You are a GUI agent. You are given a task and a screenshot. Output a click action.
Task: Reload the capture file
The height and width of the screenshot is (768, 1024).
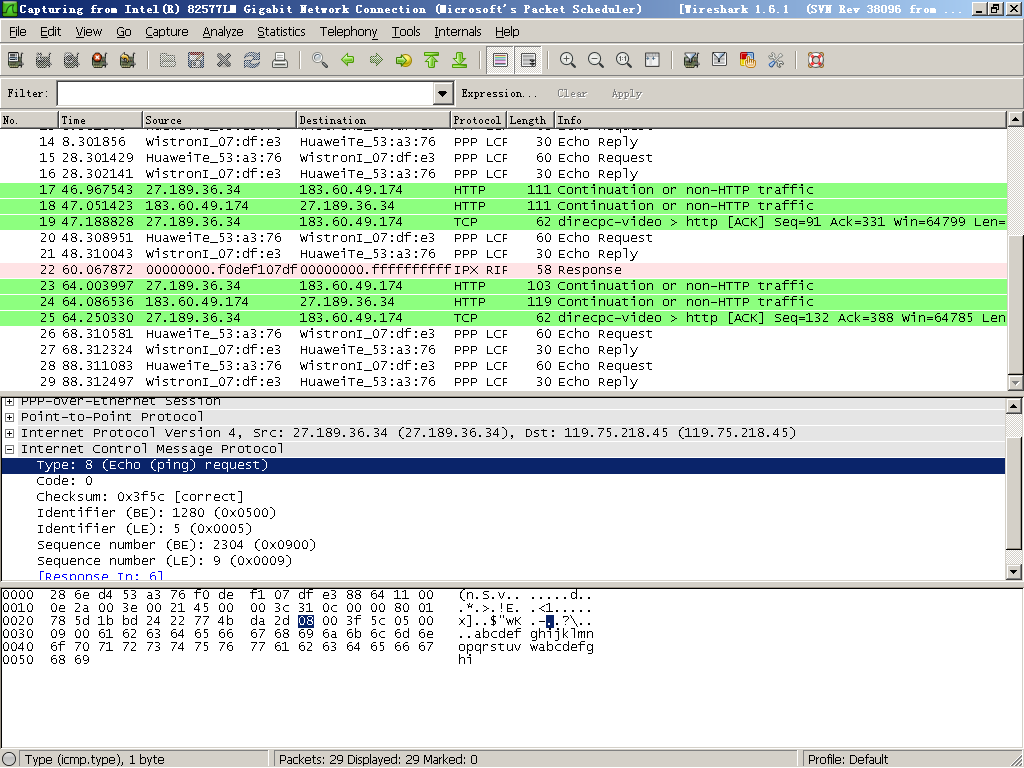tap(252, 61)
